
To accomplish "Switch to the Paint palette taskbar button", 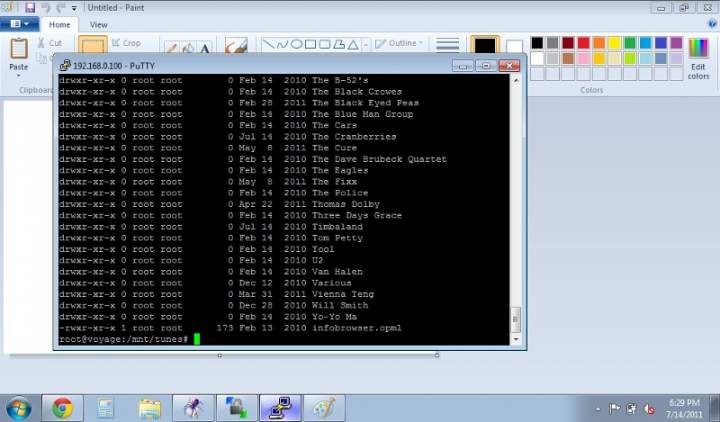I will [324, 408].
